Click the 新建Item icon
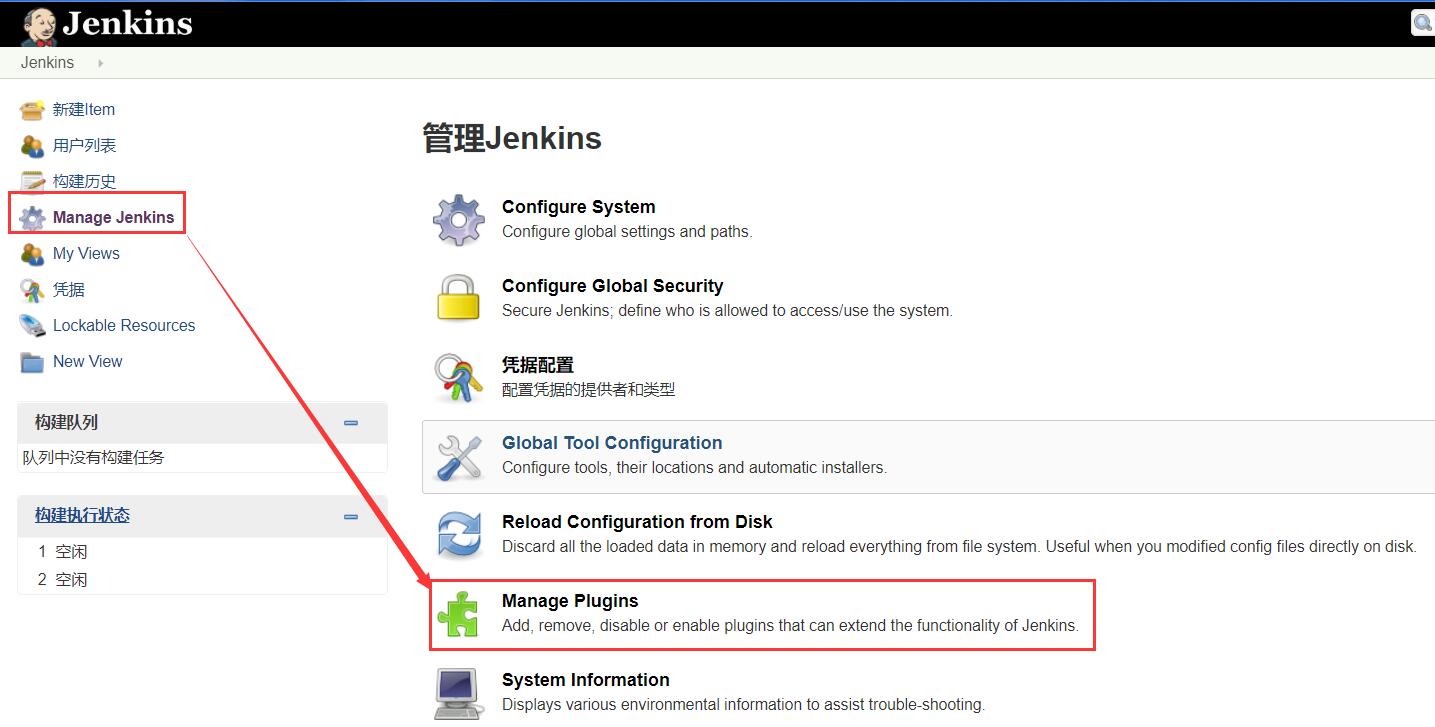Viewport: 1435px width, 727px height. [32, 110]
